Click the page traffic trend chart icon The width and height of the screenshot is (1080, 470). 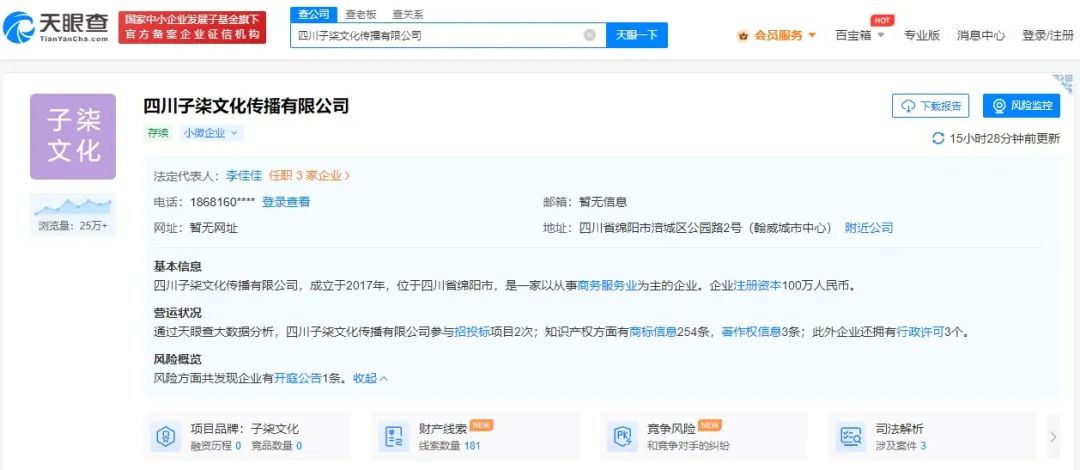click(73, 206)
